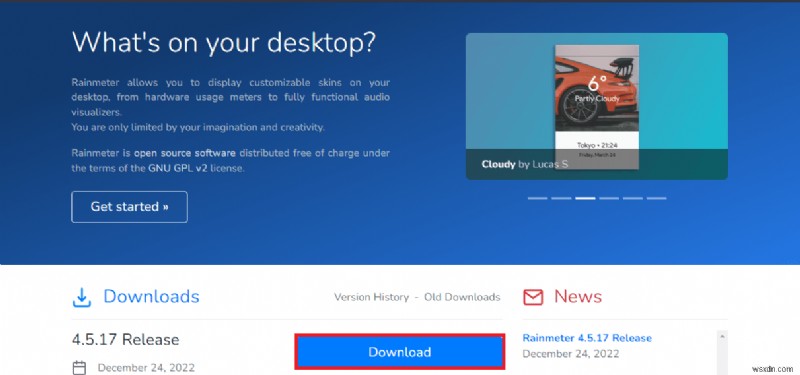
Task: Click the Downloads arrow icon
Action: pos(82,297)
